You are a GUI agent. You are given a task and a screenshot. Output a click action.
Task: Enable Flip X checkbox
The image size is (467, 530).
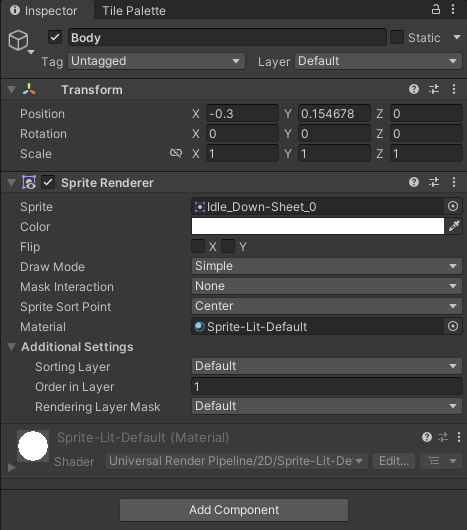(x=198, y=246)
